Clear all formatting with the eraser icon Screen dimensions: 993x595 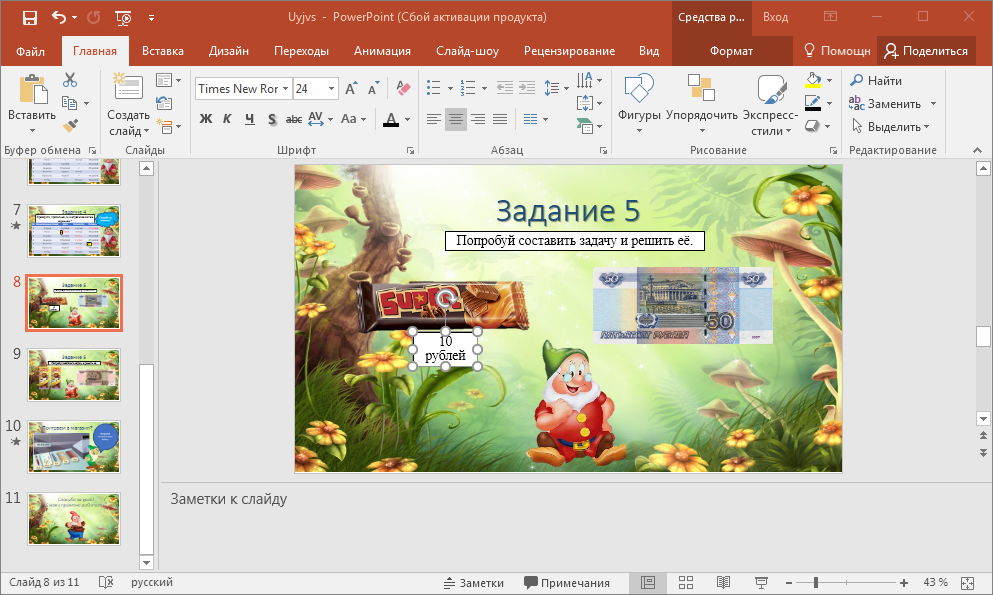[x=403, y=88]
